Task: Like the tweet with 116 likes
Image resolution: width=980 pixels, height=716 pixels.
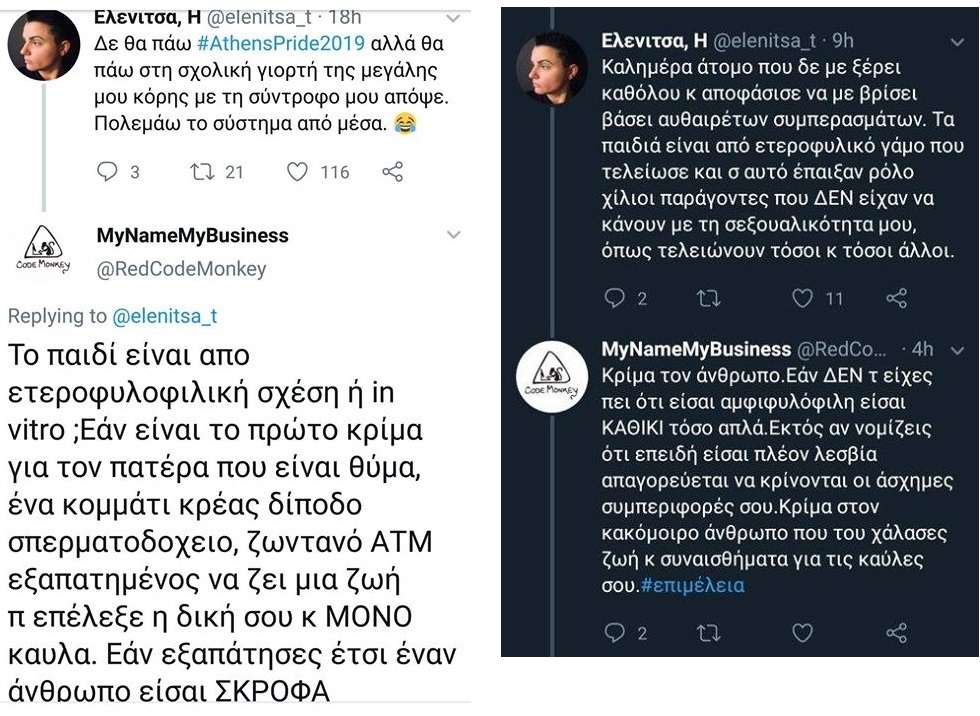Action: 298,172
